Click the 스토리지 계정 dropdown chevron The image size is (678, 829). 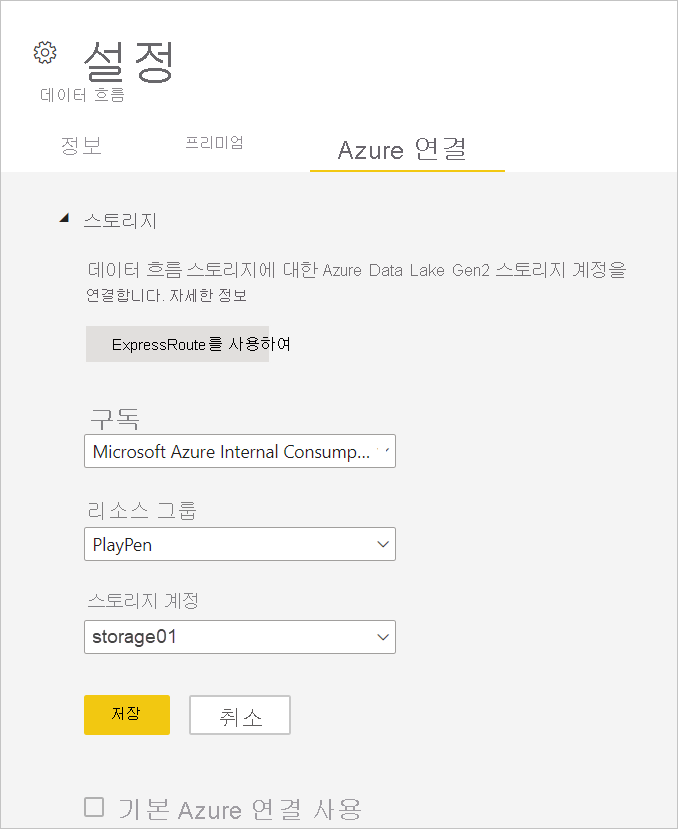tap(382, 637)
